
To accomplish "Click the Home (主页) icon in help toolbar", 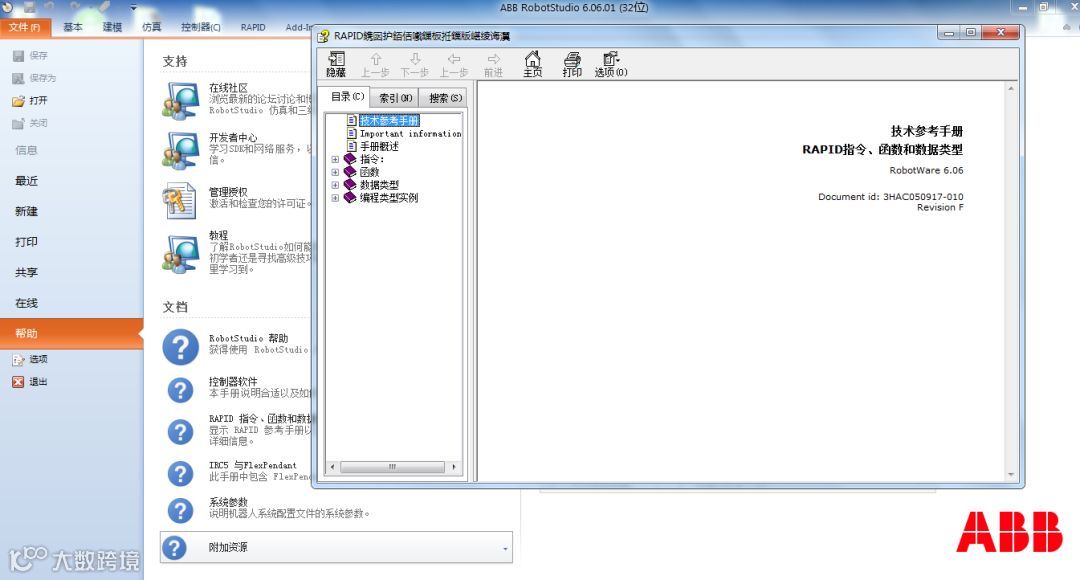I will [532, 64].
